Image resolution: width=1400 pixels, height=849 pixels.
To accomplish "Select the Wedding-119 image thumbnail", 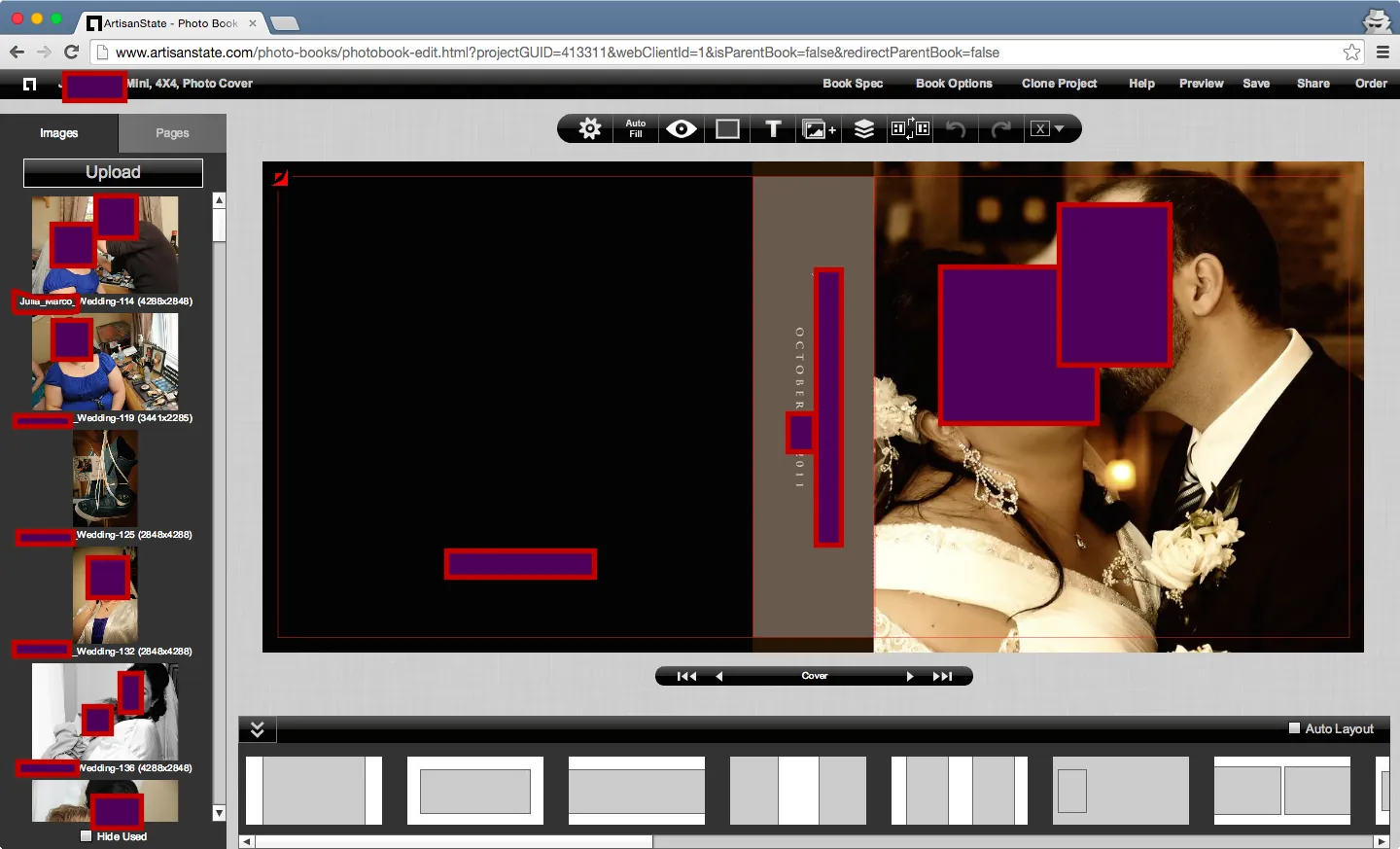I will tap(105, 362).
